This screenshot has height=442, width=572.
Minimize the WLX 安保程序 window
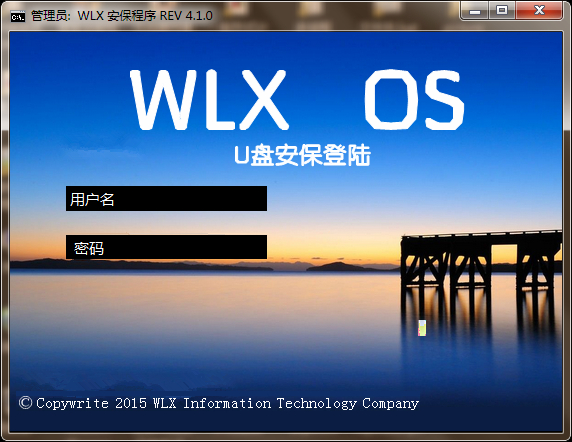475,11
